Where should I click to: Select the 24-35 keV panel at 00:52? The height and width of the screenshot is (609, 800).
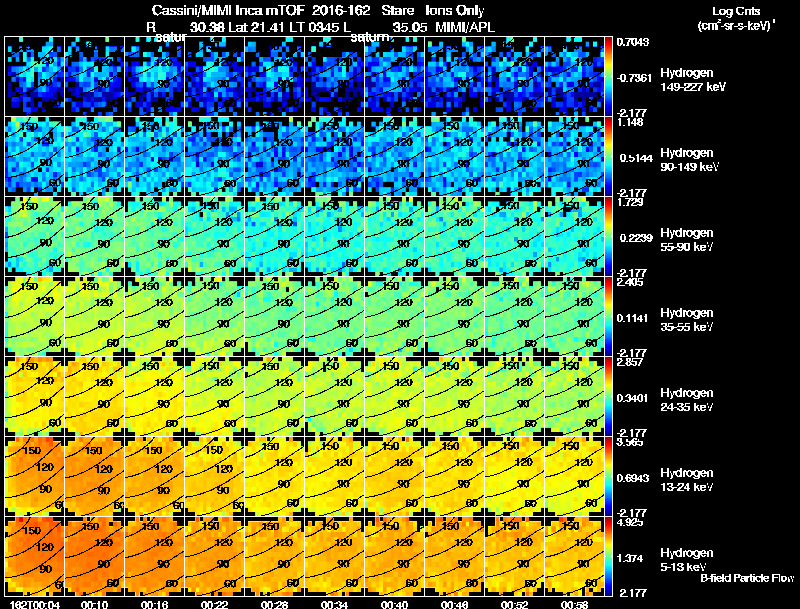point(514,396)
